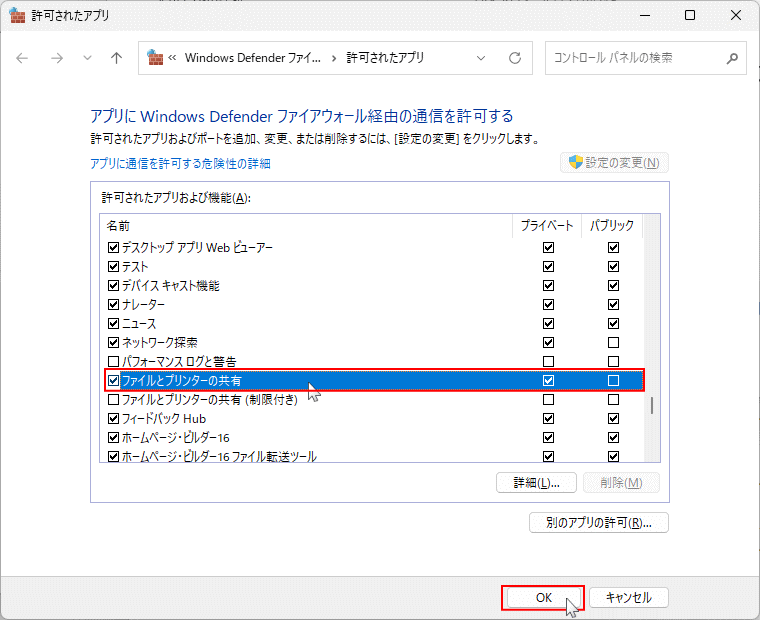Select the ネットワーク探索 row text
Screen dimensions: 760x620
point(159,343)
